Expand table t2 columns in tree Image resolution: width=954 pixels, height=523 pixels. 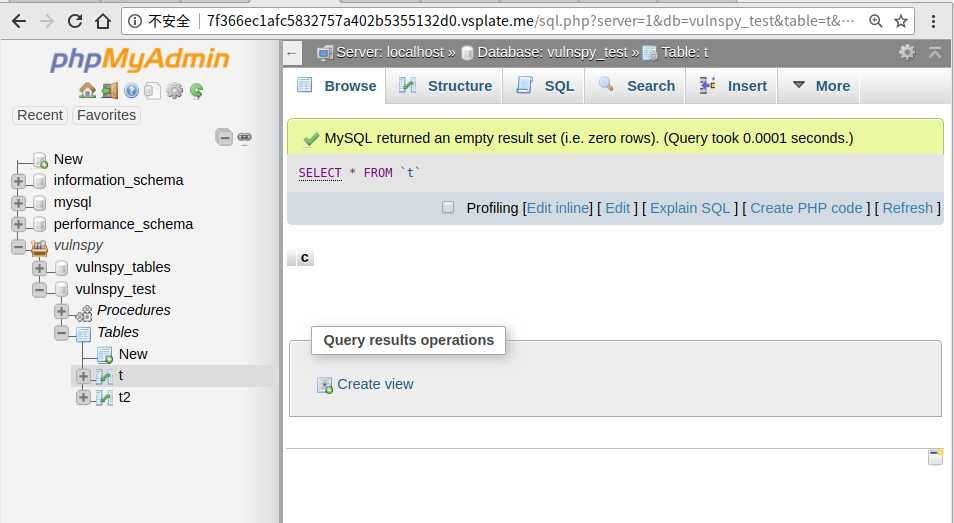click(83, 398)
